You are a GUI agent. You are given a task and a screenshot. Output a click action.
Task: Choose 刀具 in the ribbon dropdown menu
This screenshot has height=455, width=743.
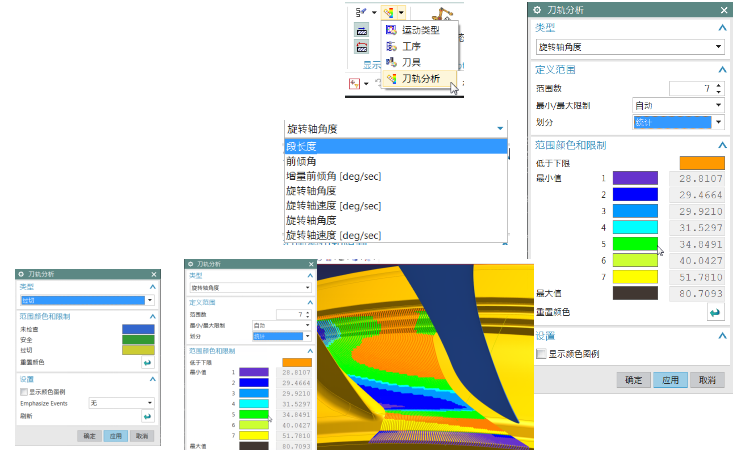[410, 62]
